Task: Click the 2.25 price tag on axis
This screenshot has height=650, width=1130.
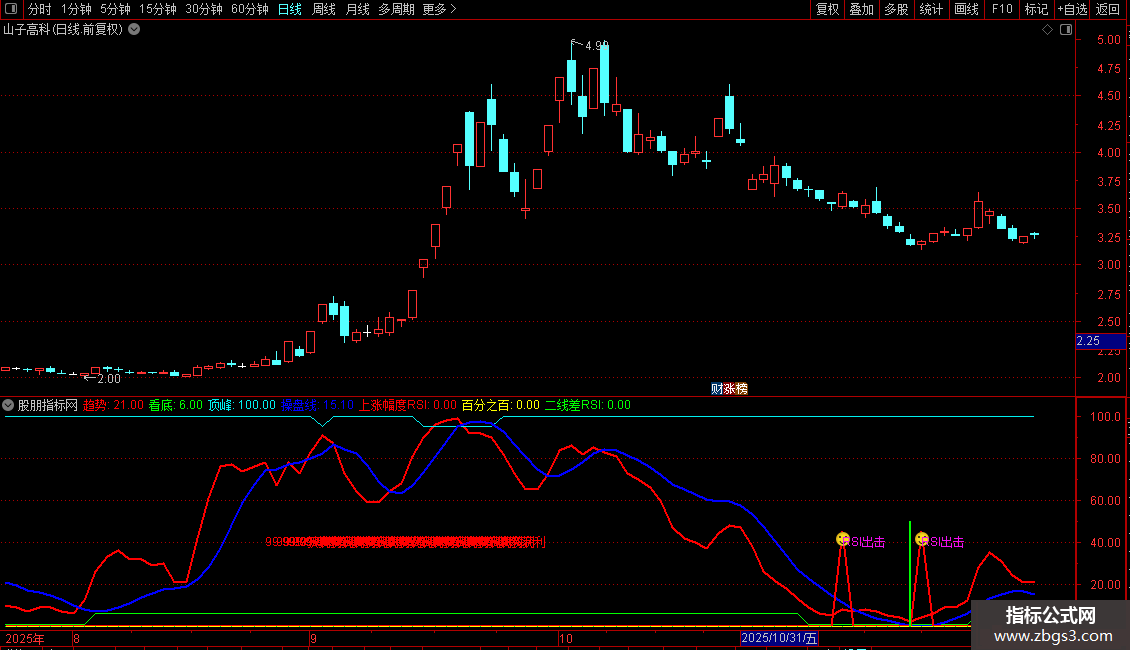Action: 1100,341
